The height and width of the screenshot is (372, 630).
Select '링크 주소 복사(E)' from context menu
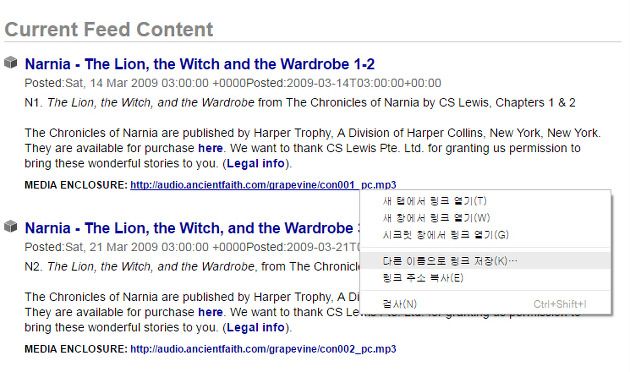485,278
